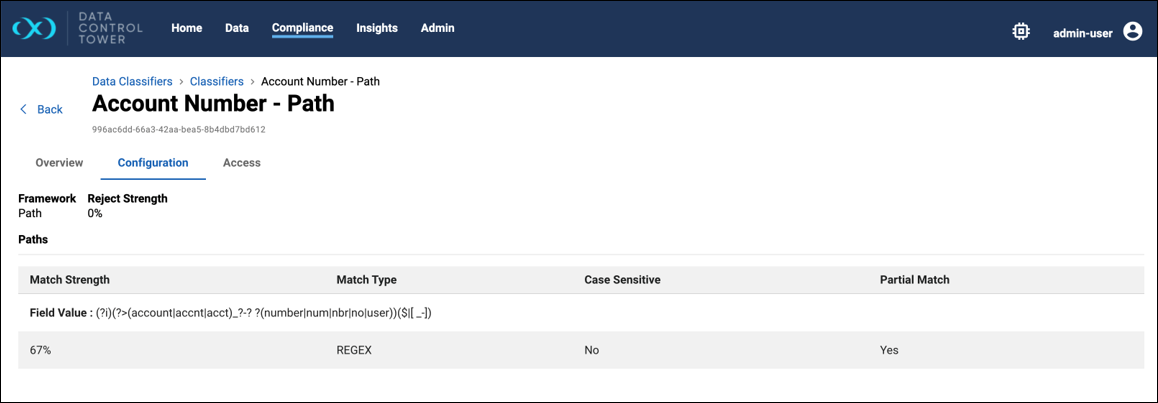The height and width of the screenshot is (403, 1158).
Task: Open the Insights section
Action: tap(377, 28)
